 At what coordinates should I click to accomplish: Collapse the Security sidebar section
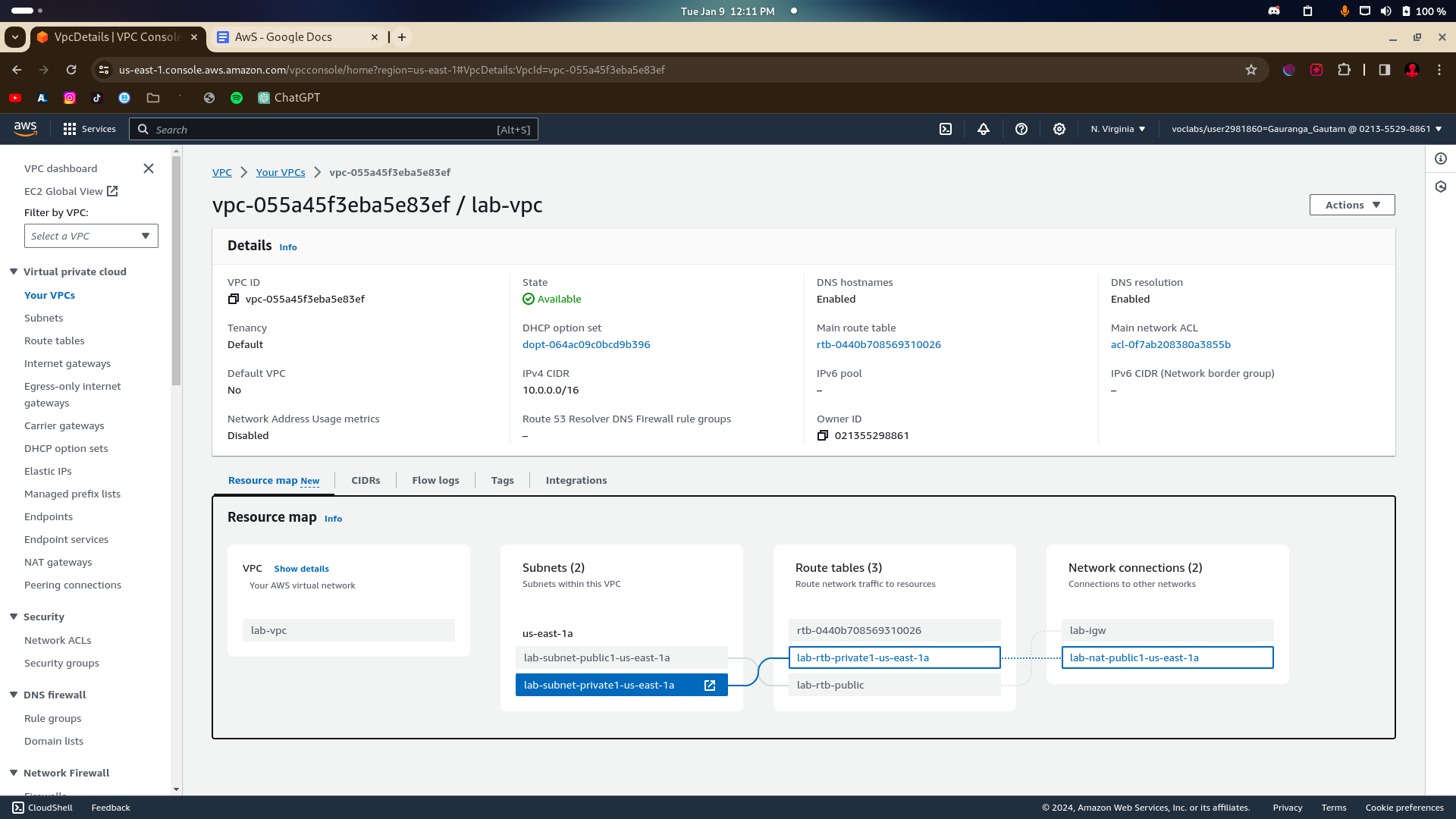(x=14, y=617)
